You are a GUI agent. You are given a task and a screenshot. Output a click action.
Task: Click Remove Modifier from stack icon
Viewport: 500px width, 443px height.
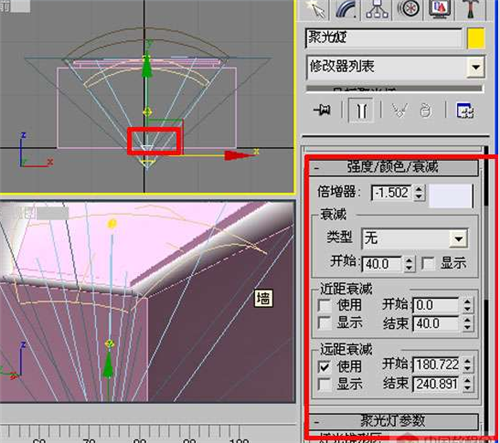point(425,110)
